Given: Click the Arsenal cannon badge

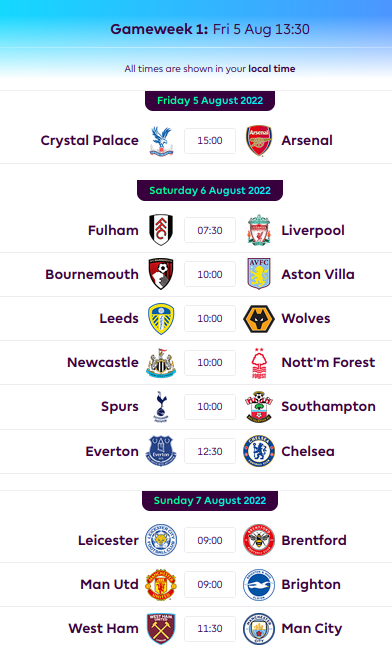Looking at the screenshot, I should (x=259, y=141).
